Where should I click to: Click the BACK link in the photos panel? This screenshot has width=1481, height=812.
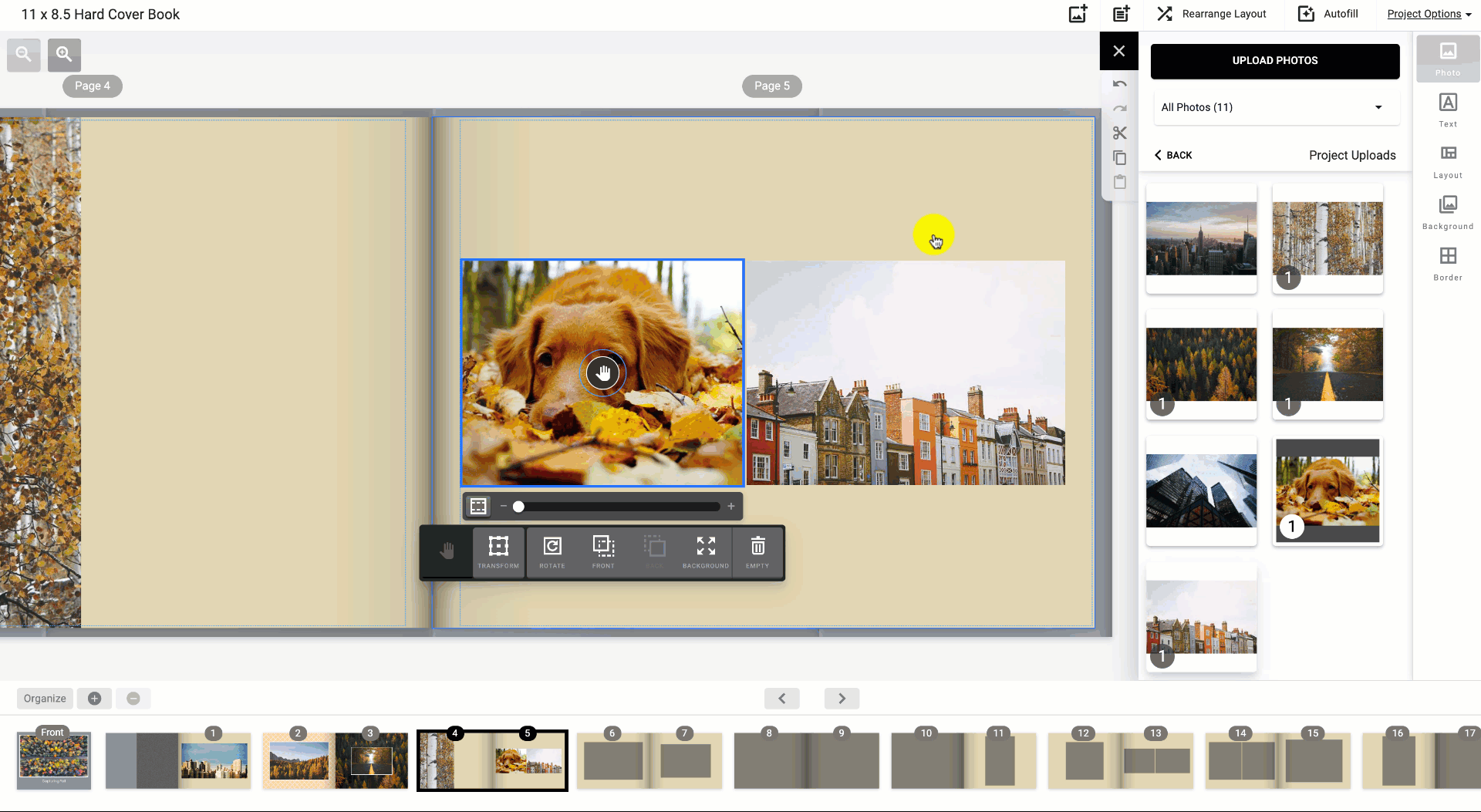click(1173, 155)
